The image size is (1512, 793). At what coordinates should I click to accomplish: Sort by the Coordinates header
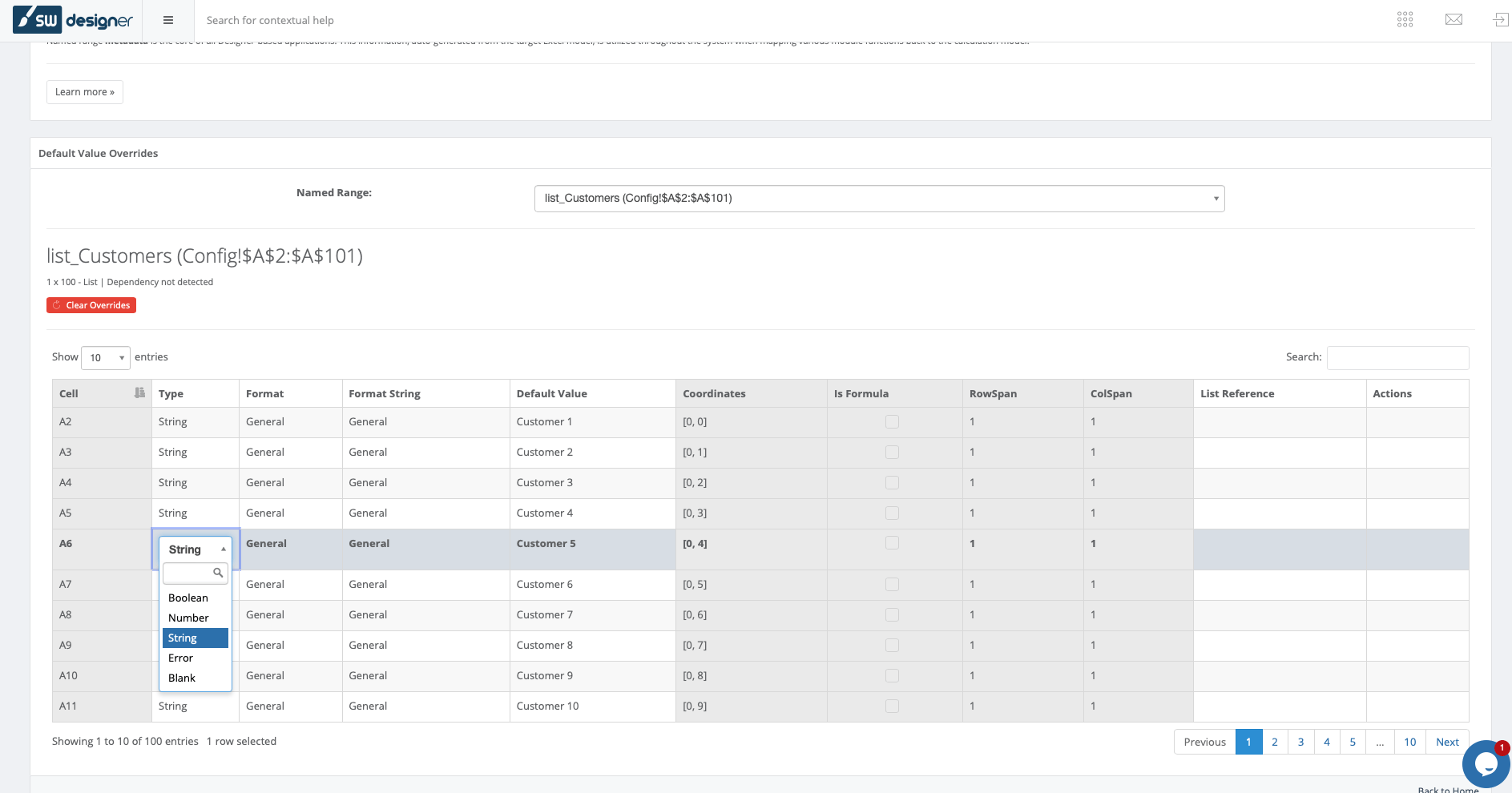pyautogui.click(x=752, y=393)
